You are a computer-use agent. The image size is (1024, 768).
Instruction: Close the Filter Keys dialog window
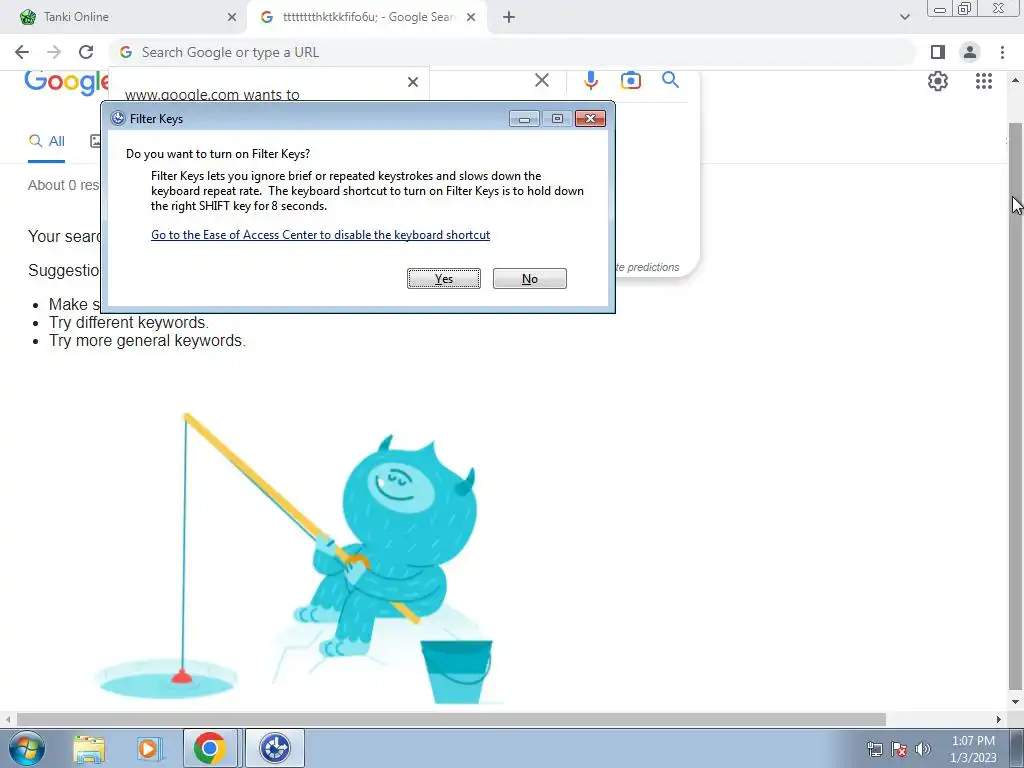pyautogui.click(x=590, y=118)
